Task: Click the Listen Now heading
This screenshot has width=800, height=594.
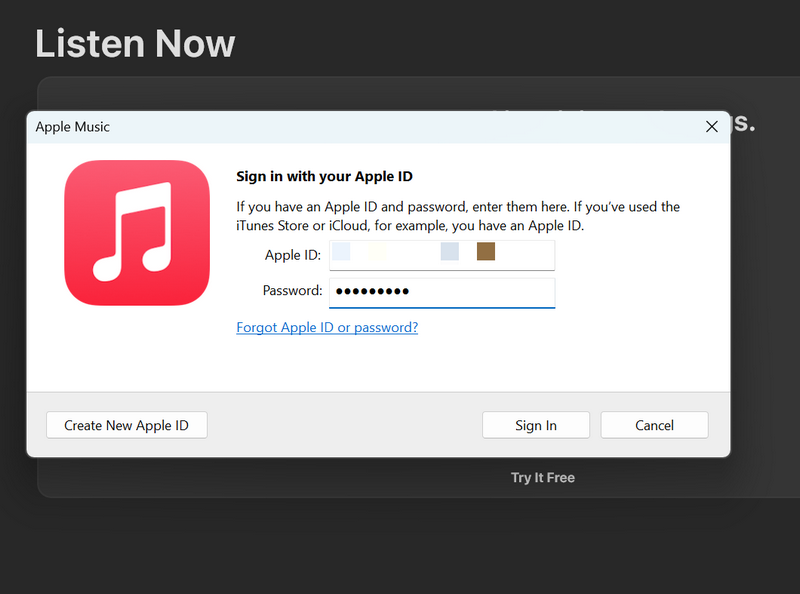Action: 135,43
